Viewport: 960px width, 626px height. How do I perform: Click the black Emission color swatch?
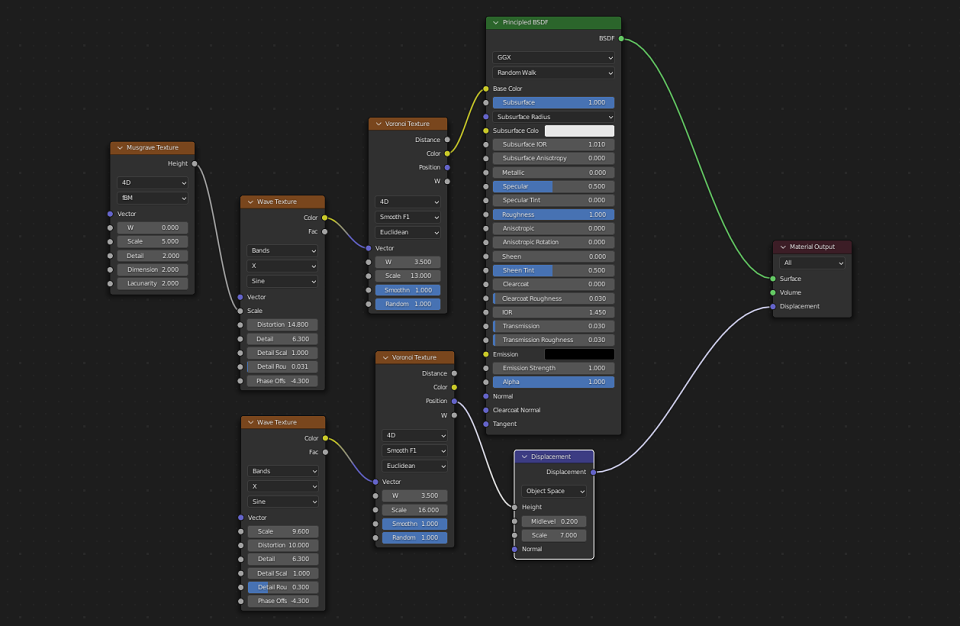click(579, 354)
